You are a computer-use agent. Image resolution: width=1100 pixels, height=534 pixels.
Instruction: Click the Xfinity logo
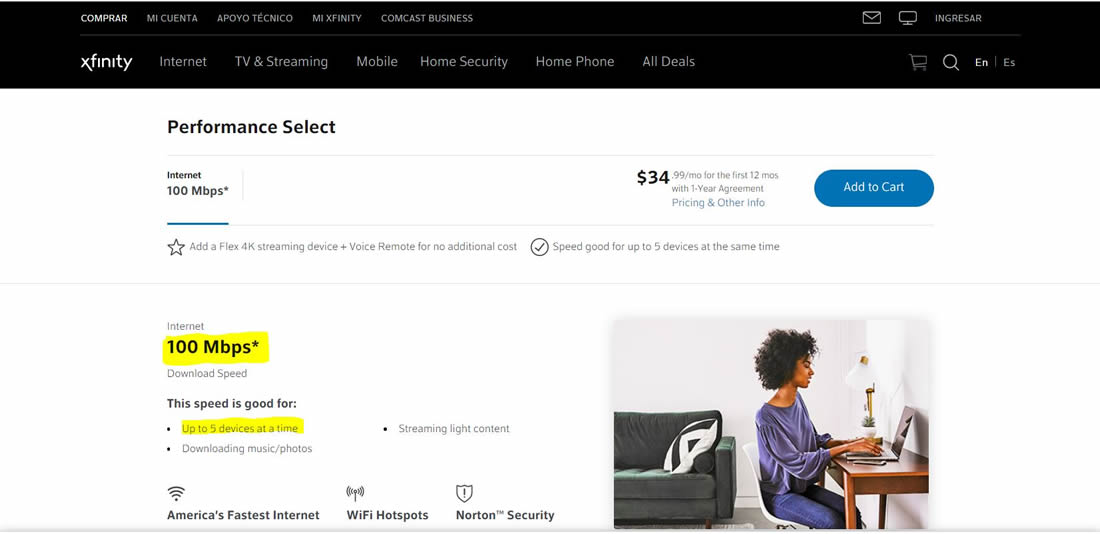click(x=106, y=62)
